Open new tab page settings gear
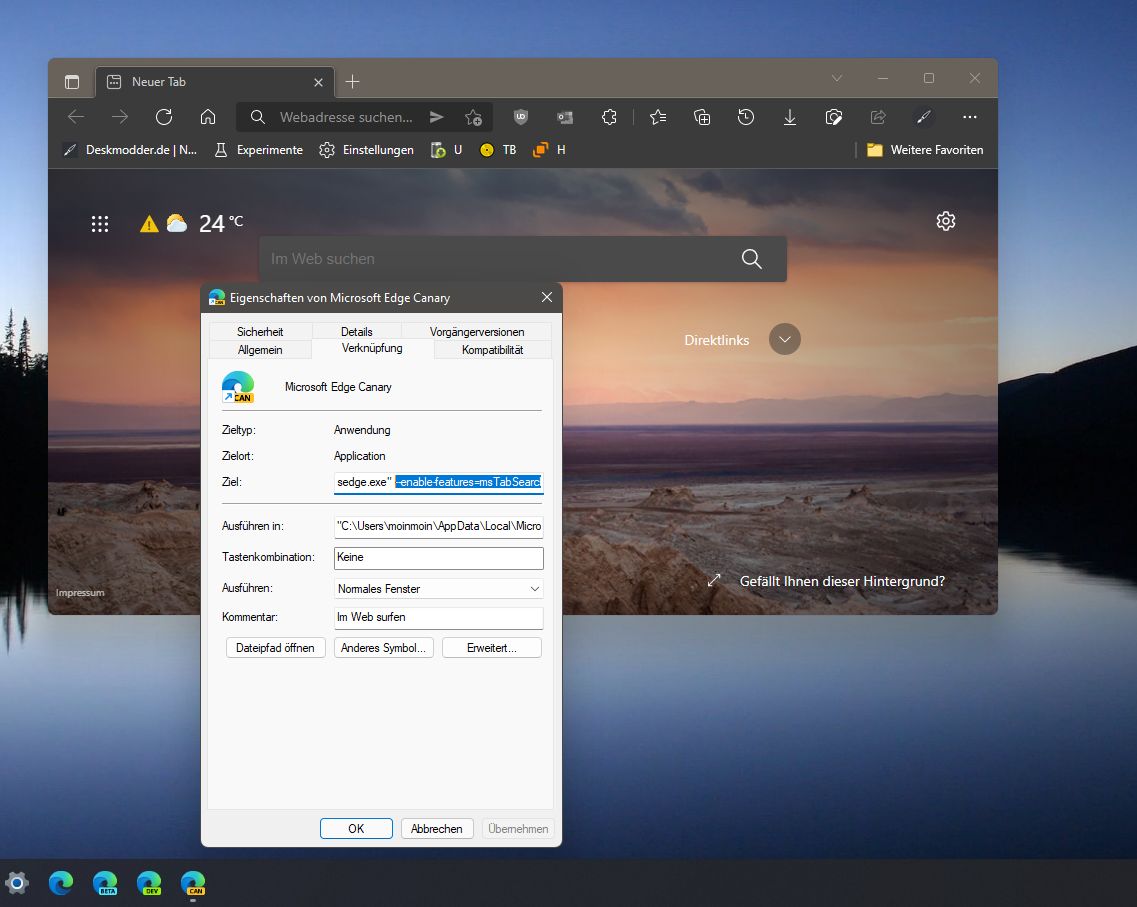1137x907 pixels. [946, 221]
